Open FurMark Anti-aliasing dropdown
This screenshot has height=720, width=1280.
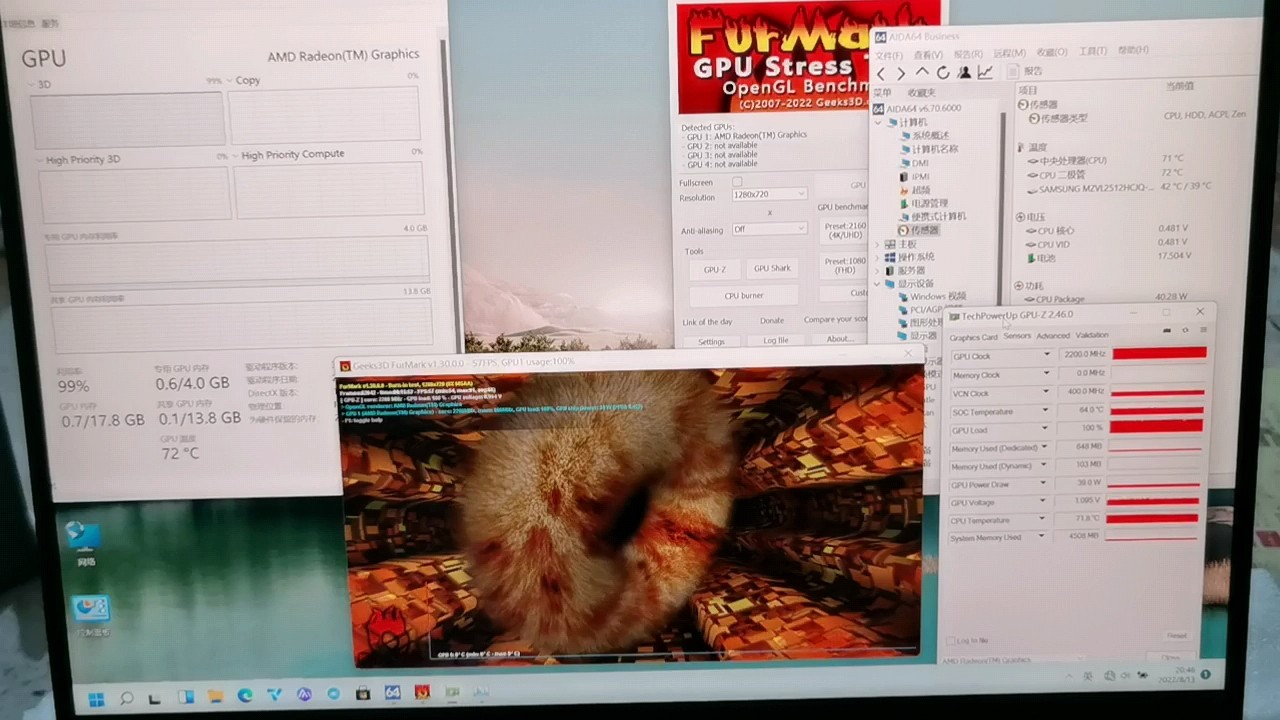(769, 229)
